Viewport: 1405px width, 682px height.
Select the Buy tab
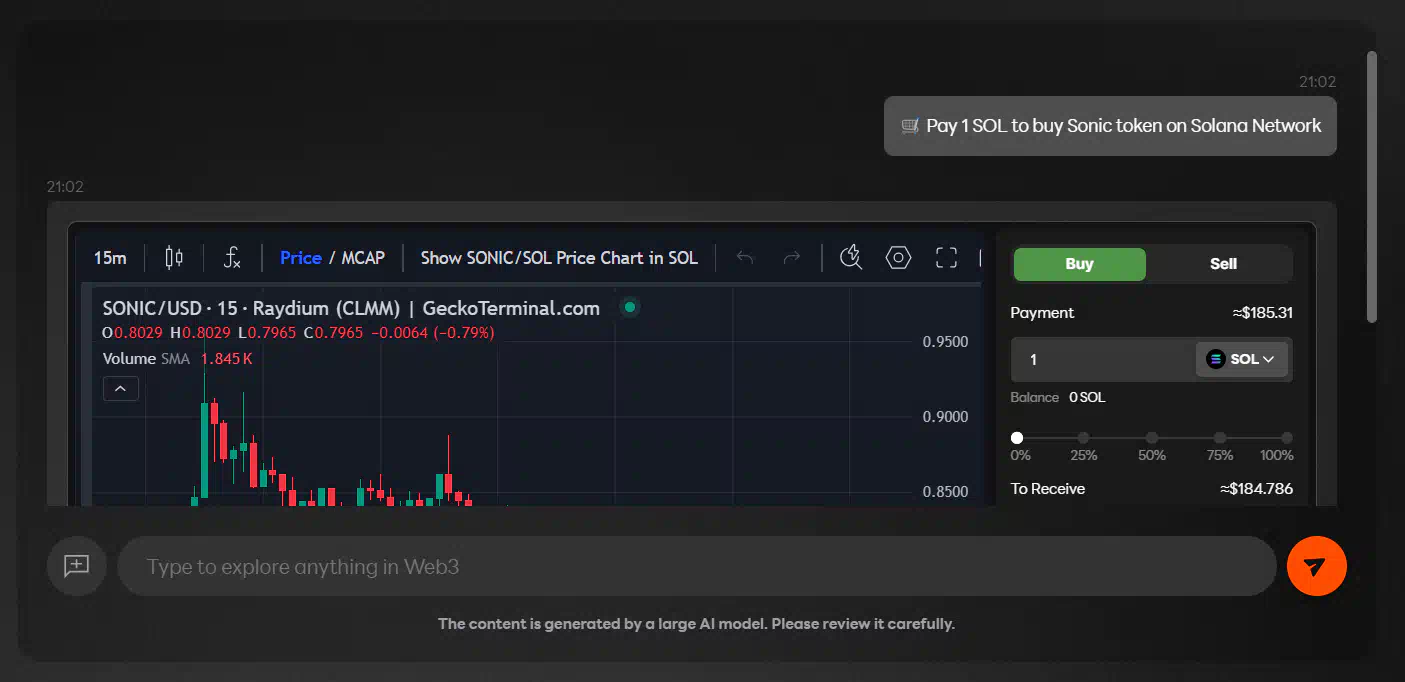coord(1079,264)
